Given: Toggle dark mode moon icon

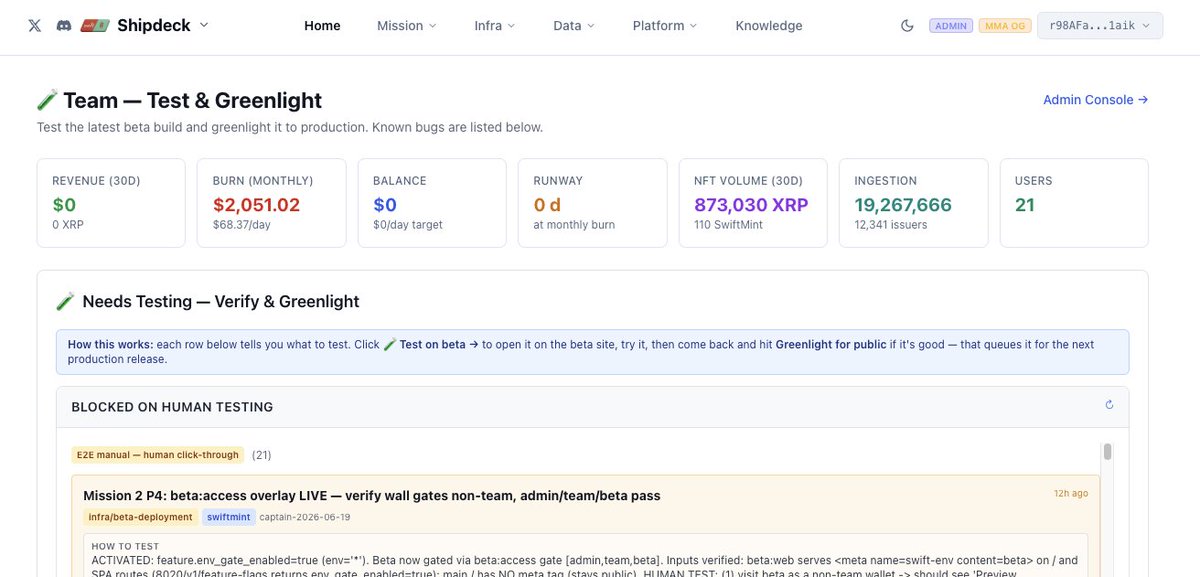Looking at the screenshot, I should point(907,25).
